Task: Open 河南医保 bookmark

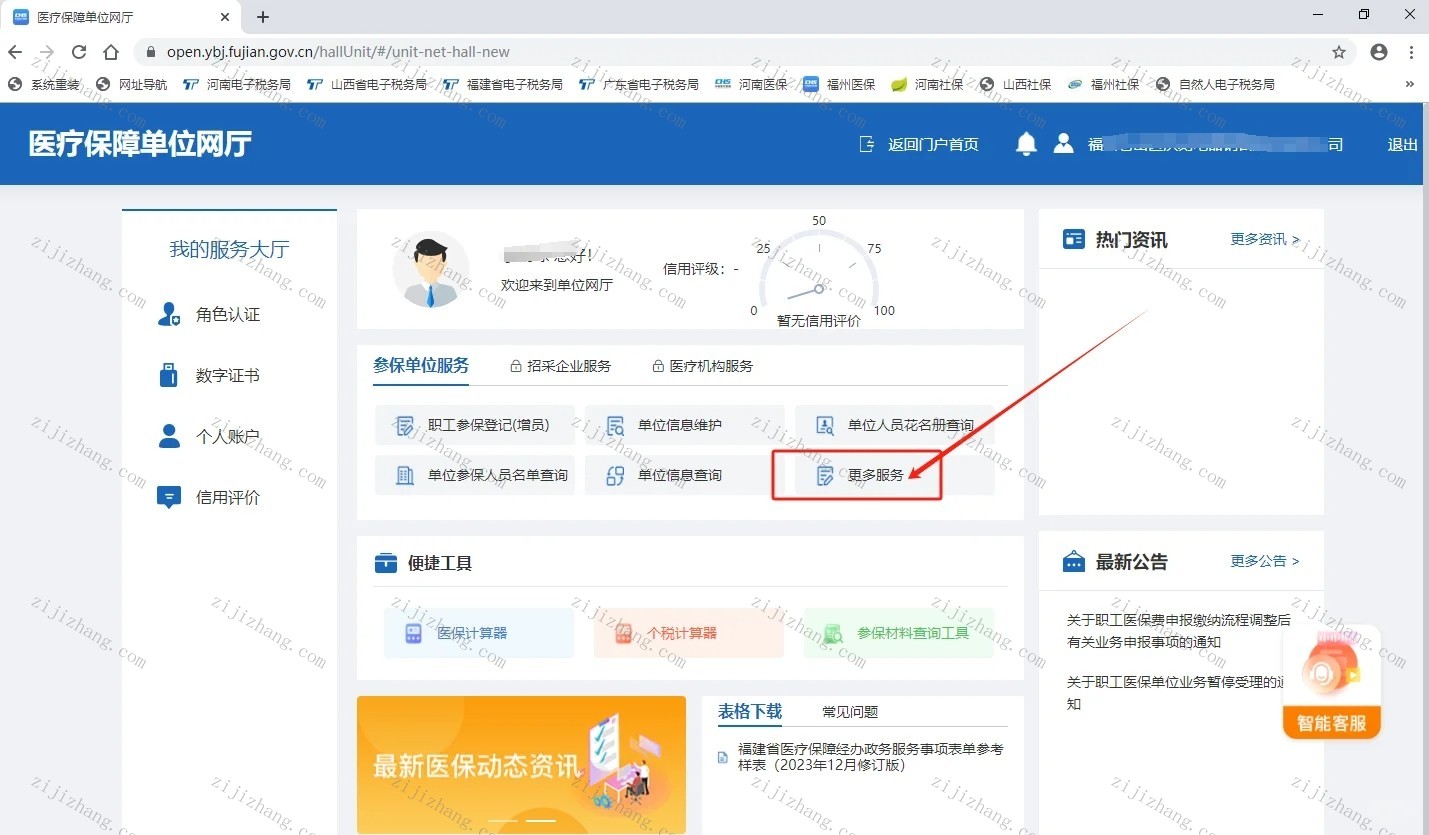Action: [752, 85]
